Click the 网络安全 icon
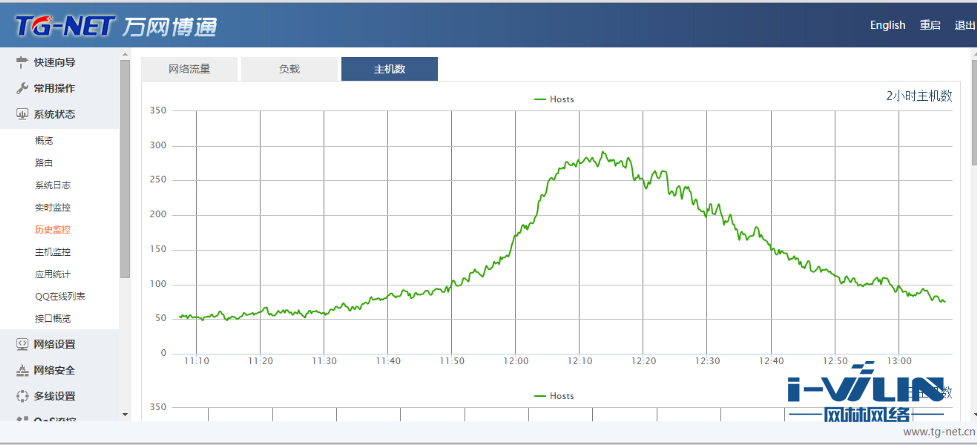Screen dimensions: 977x445 pos(22,370)
